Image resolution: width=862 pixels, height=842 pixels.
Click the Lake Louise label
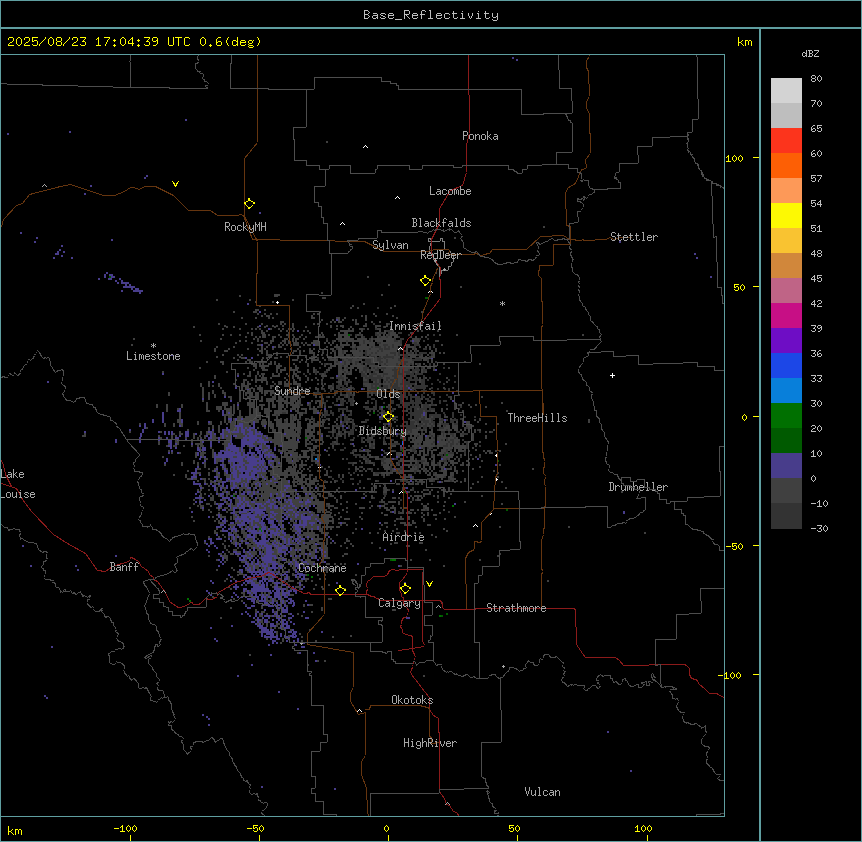click(x=18, y=484)
